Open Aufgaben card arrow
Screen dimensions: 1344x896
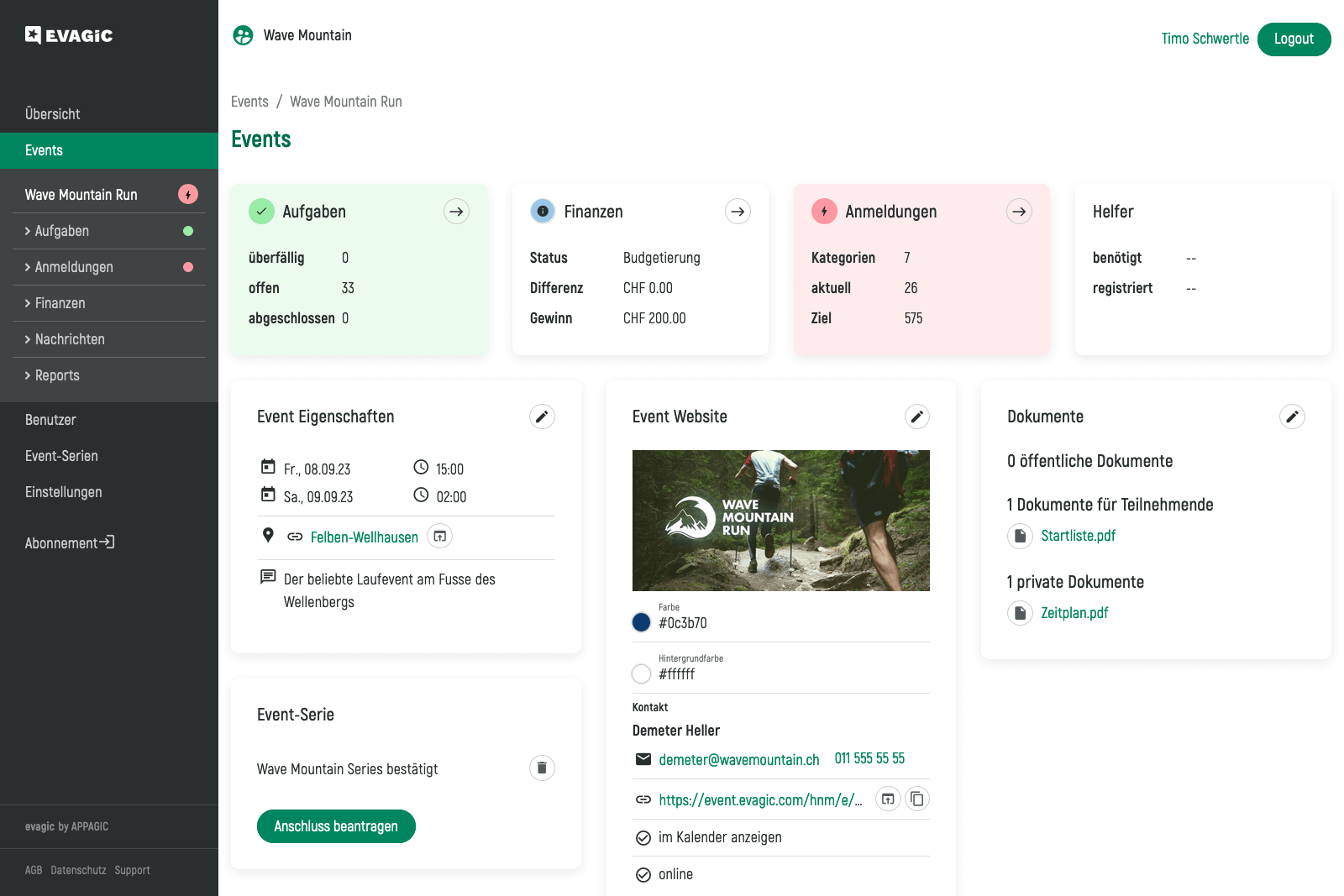456,212
